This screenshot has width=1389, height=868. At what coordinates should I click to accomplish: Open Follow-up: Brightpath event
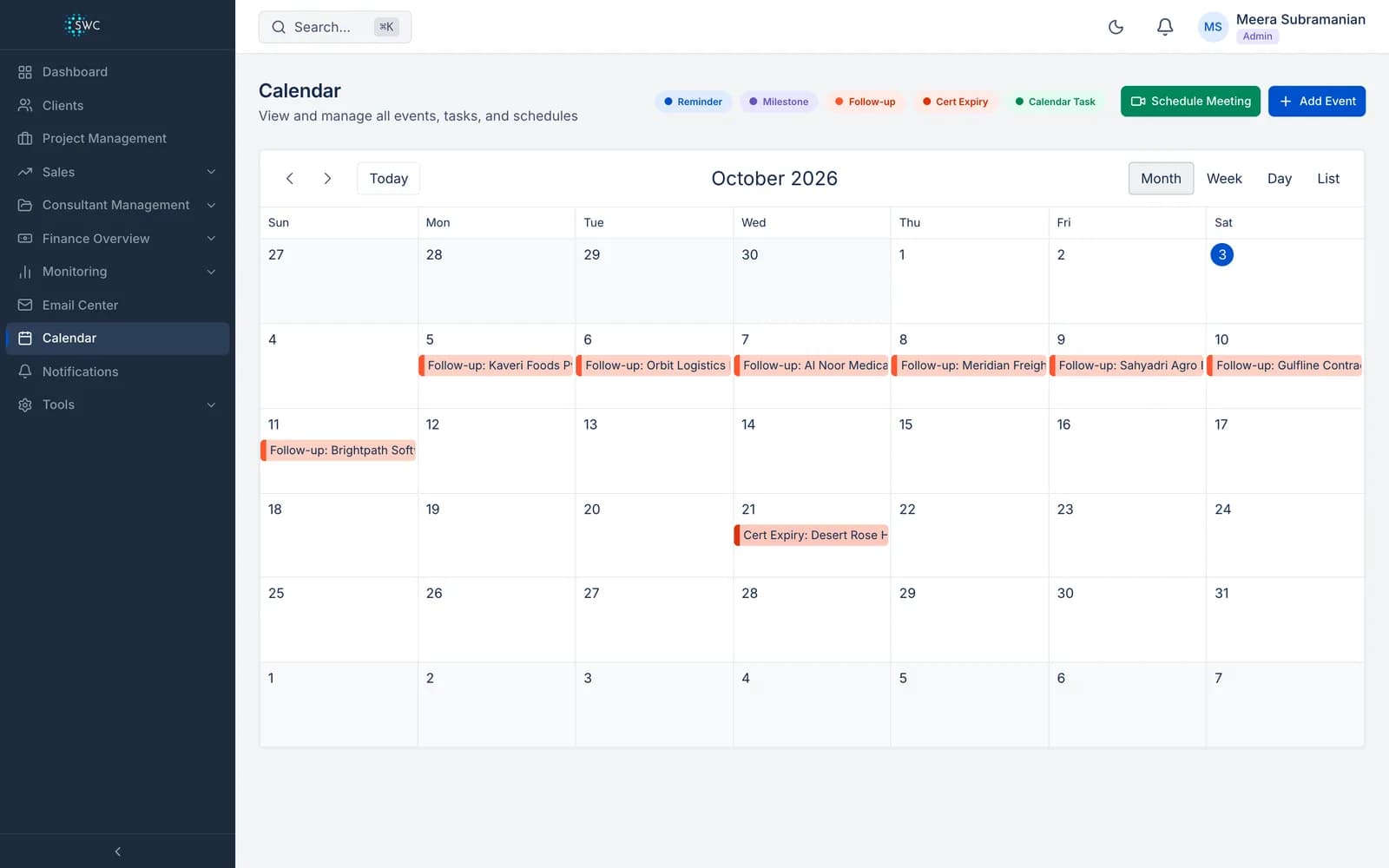click(339, 450)
